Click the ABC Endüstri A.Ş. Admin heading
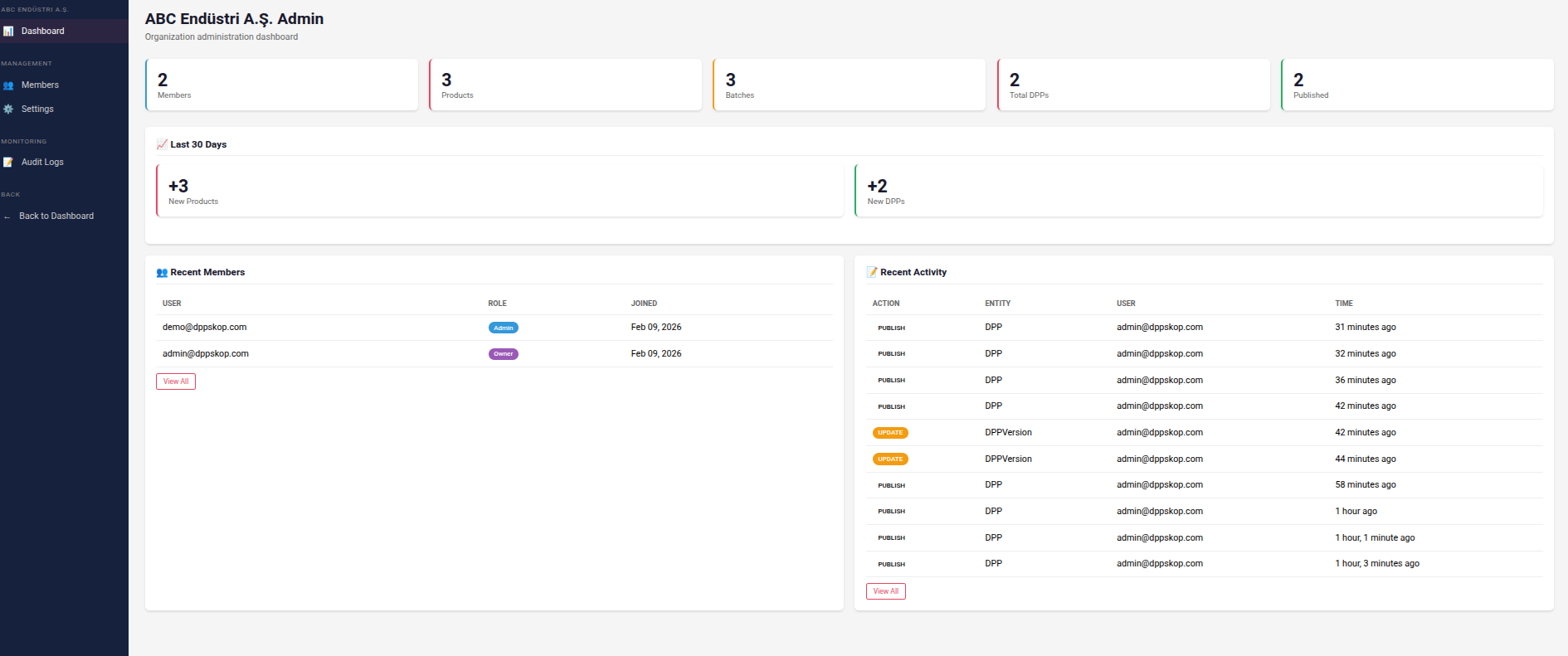 (x=235, y=19)
